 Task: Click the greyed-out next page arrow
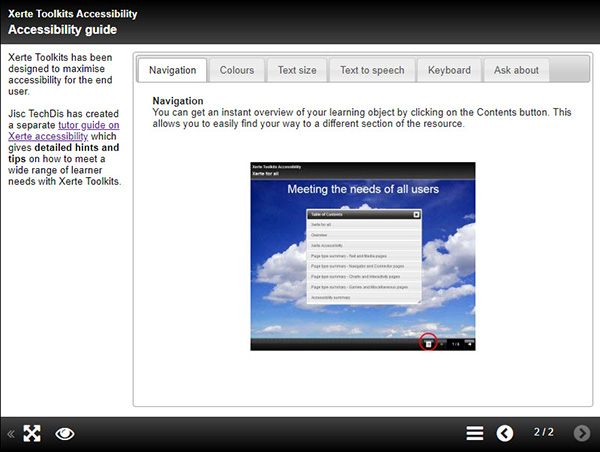pyautogui.click(x=582, y=433)
